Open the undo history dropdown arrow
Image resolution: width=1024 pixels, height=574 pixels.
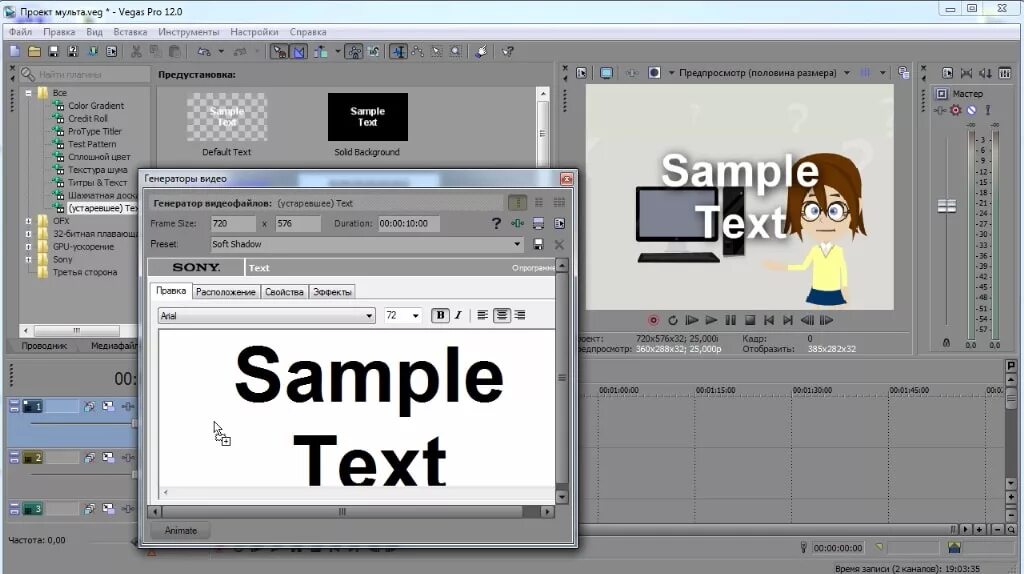click(x=221, y=51)
